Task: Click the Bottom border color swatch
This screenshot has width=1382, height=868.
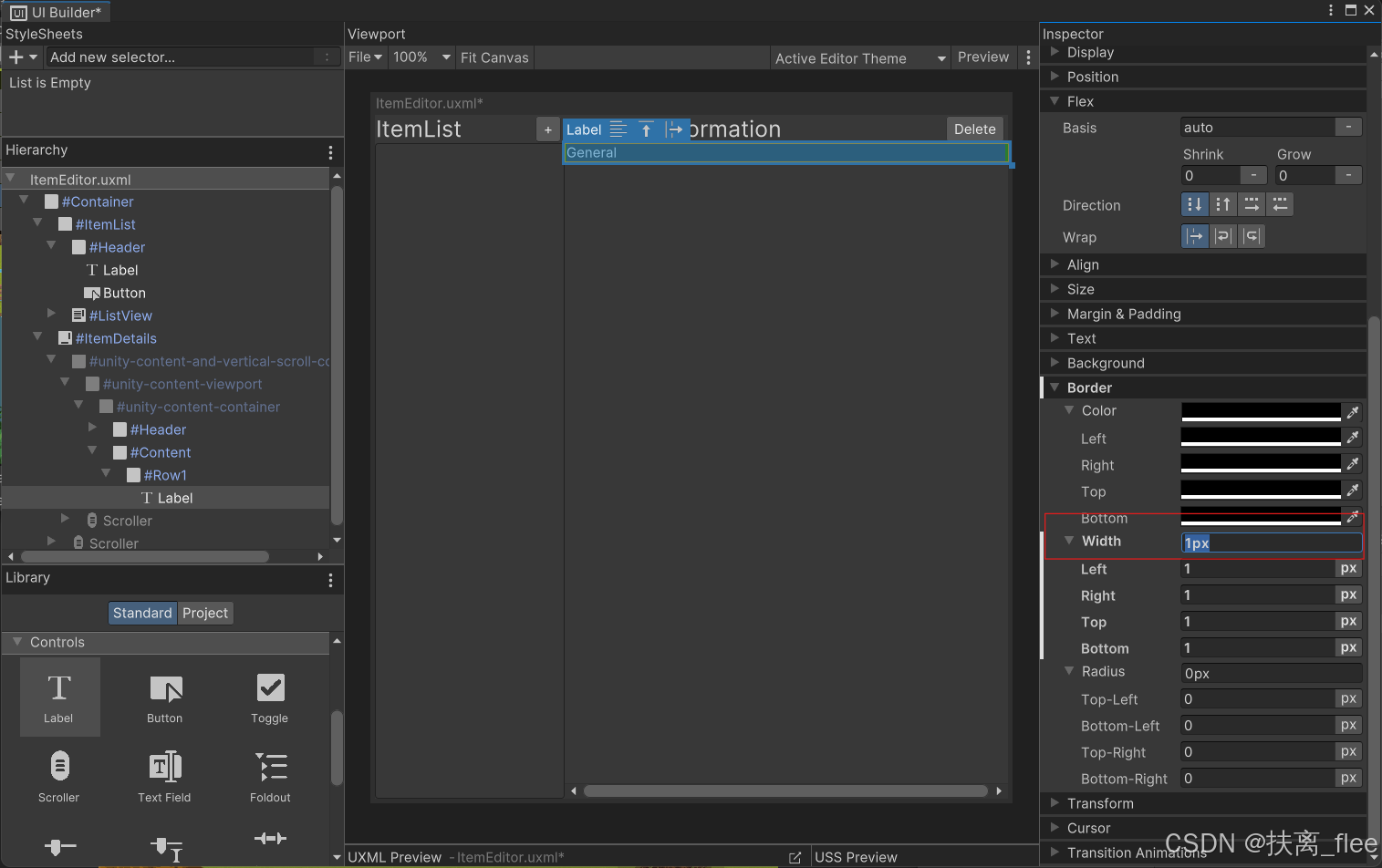Action: tap(1260, 517)
